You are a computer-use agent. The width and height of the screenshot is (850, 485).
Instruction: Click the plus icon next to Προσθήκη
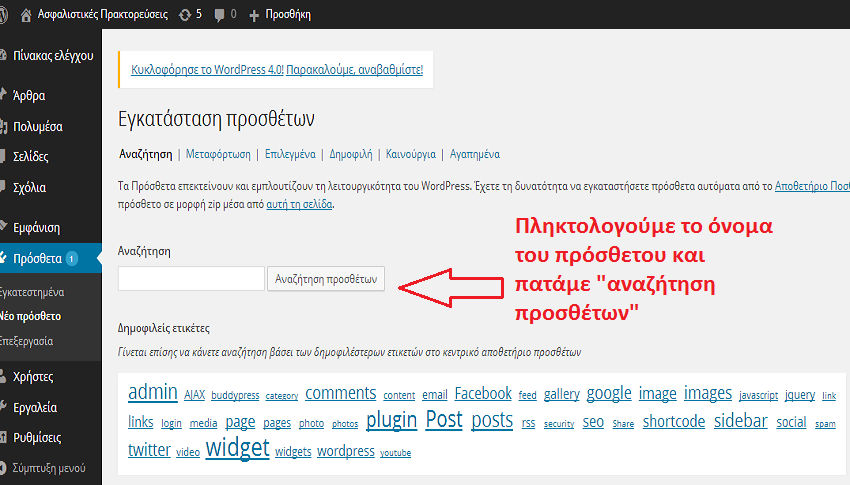pyautogui.click(x=254, y=16)
